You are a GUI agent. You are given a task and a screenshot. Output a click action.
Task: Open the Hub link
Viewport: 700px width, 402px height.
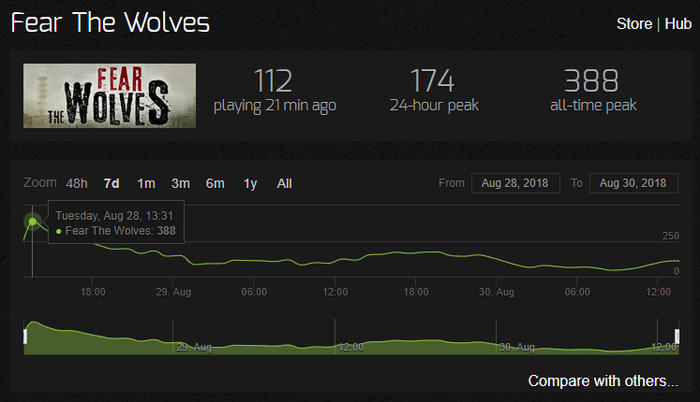(x=678, y=24)
